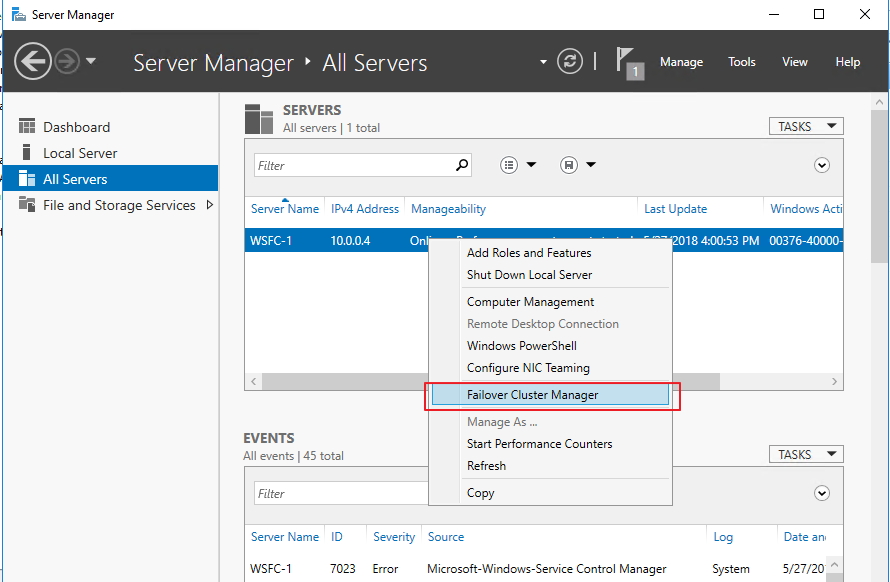Open the notifications flag icon
This screenshot has height=582, width=890.
pyautogui.click(x=627, y=60)
